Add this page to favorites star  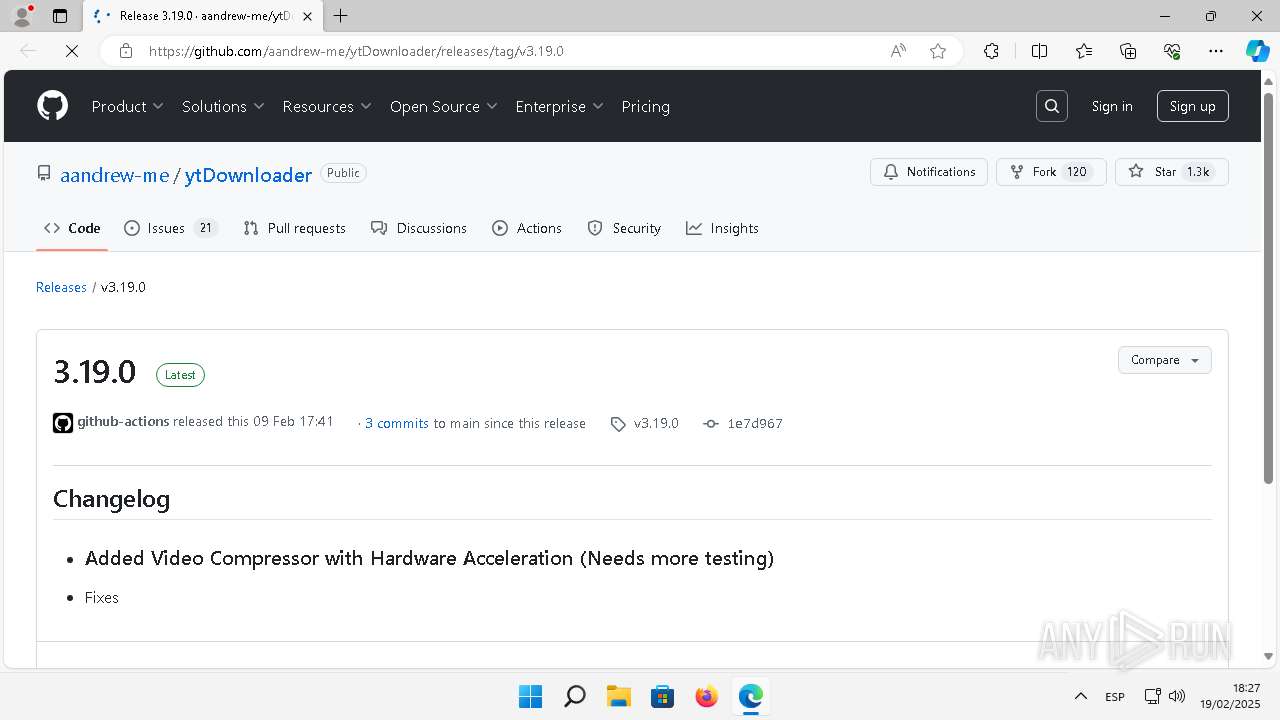click(x=938, y=51)
